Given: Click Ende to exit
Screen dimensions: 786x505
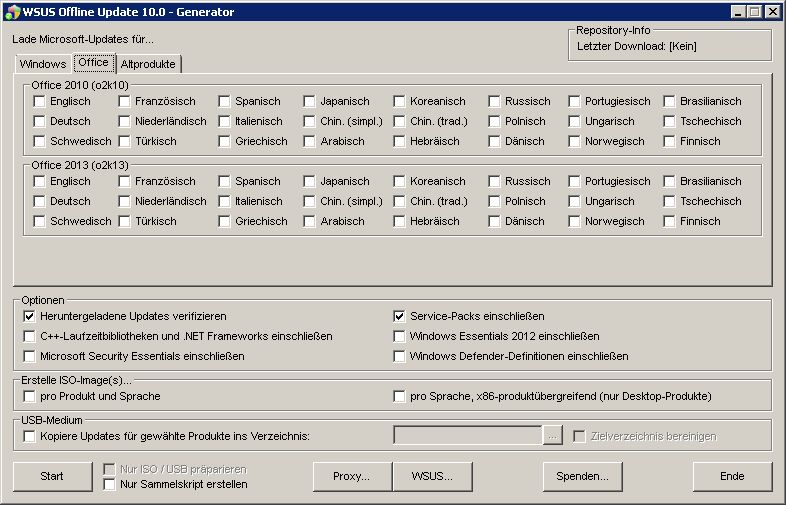Looking at the screenshot, I should pos(732,476).
